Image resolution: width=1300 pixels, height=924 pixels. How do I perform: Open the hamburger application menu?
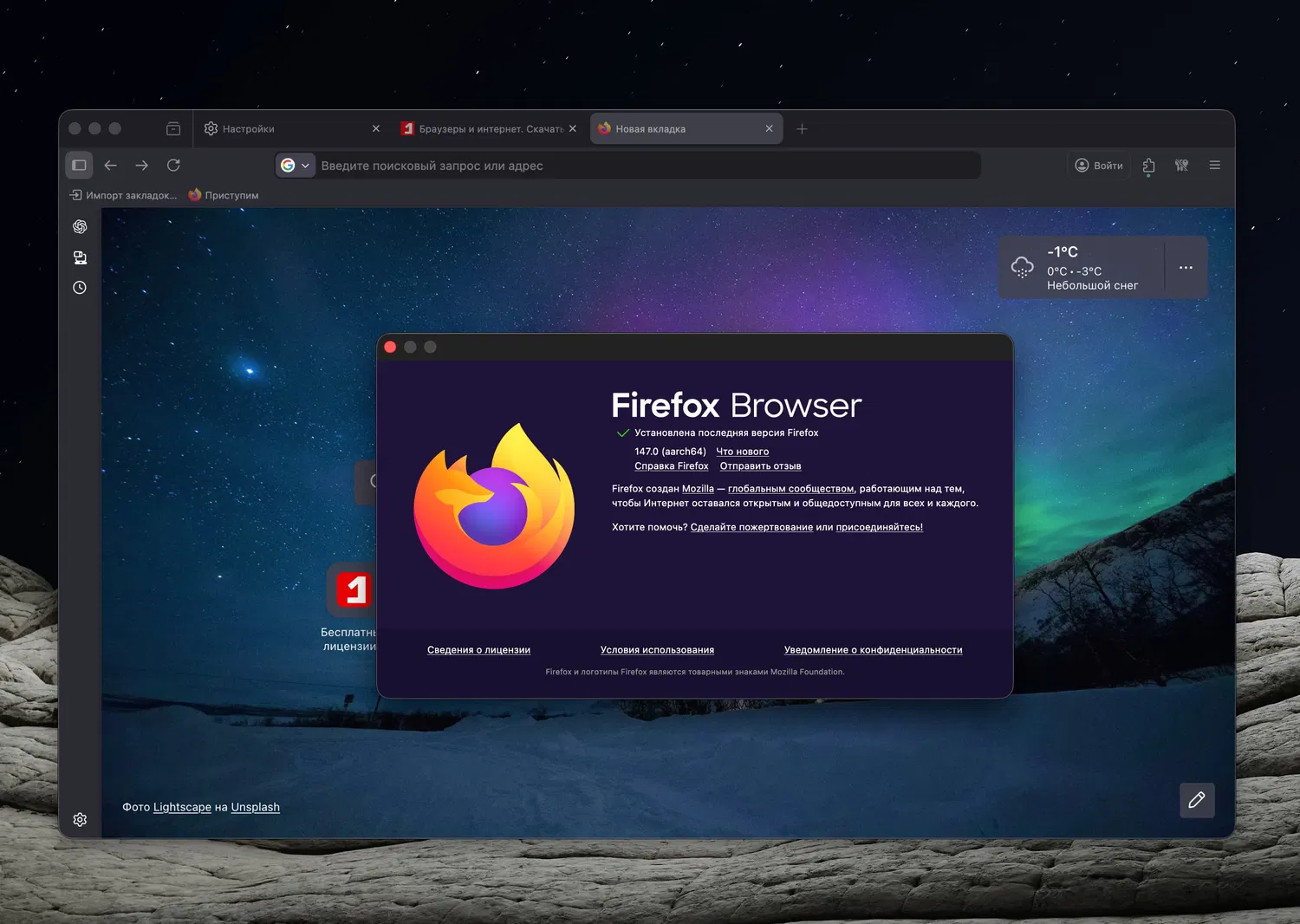coord(1214,165)
